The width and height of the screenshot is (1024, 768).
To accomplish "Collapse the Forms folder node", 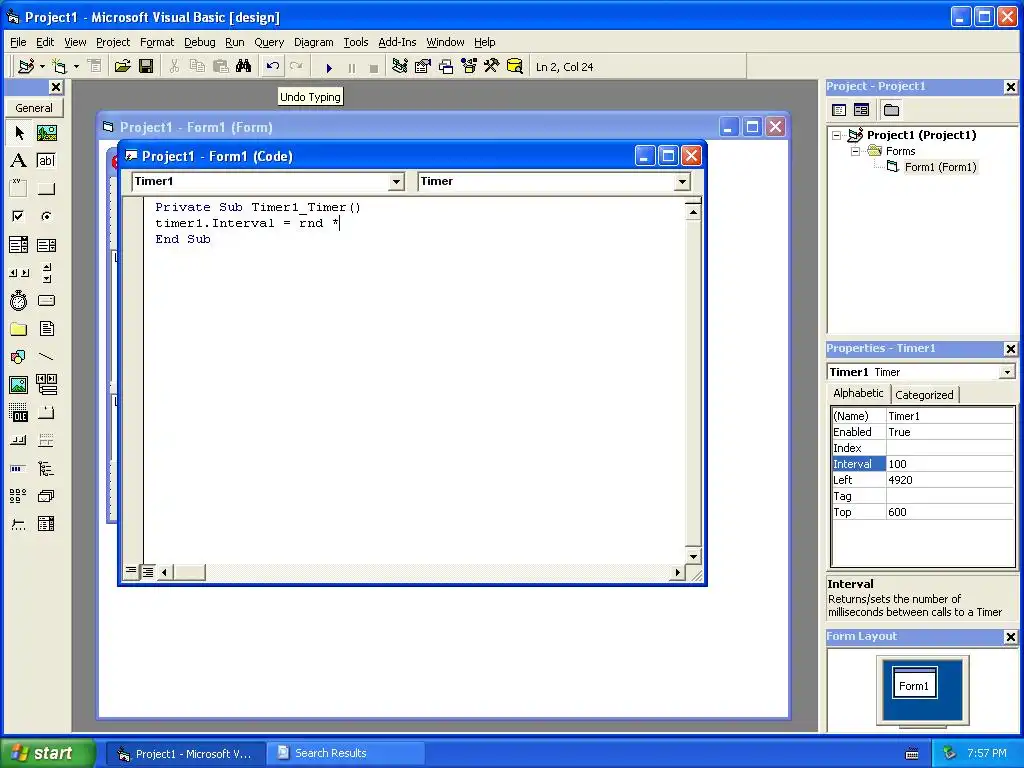I will pyautogui.click(x=856, y=151).
